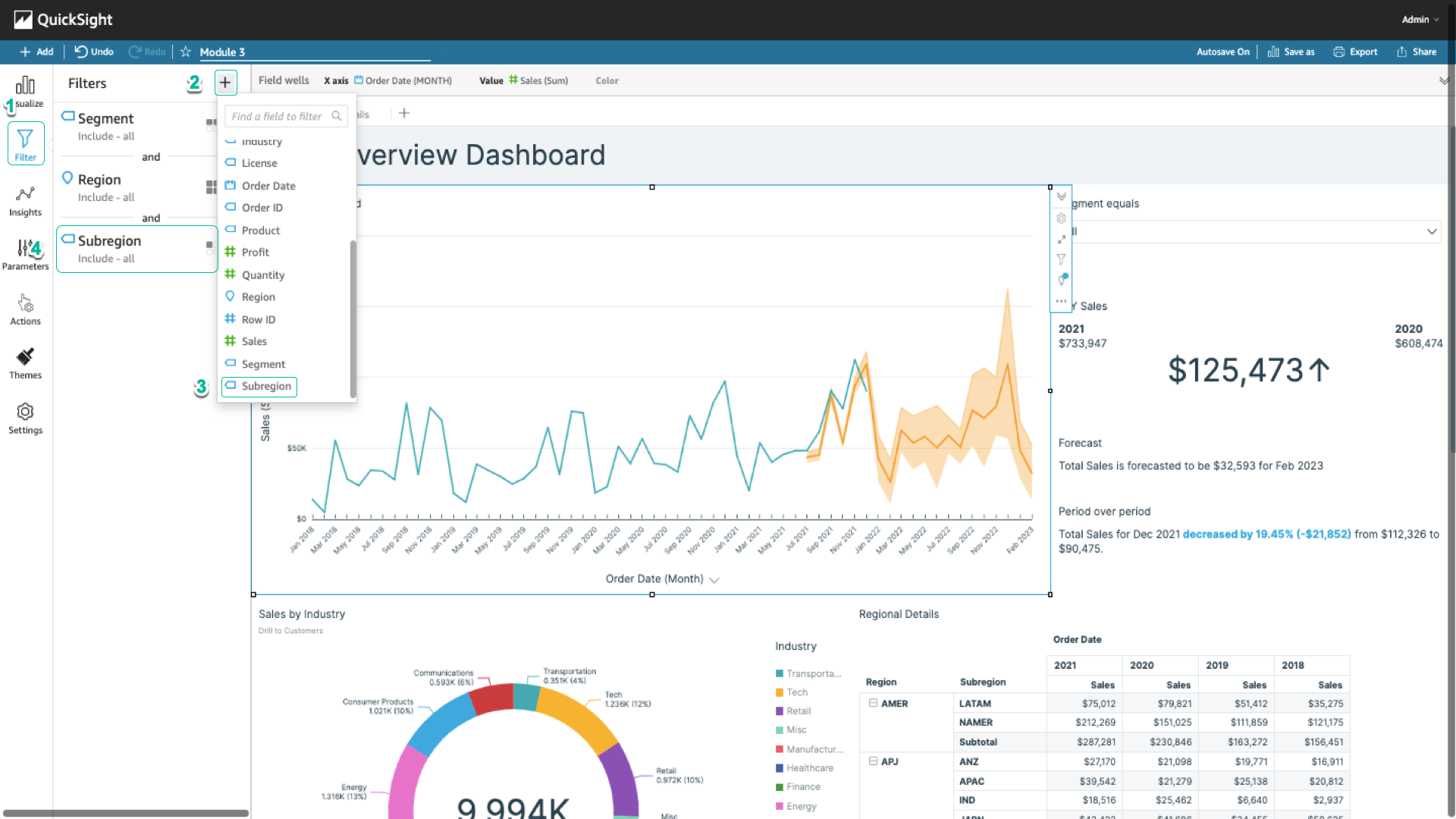Choose Profit in the field list
Viewport: 1456px width, 819px height.
[x=255, y=252]
